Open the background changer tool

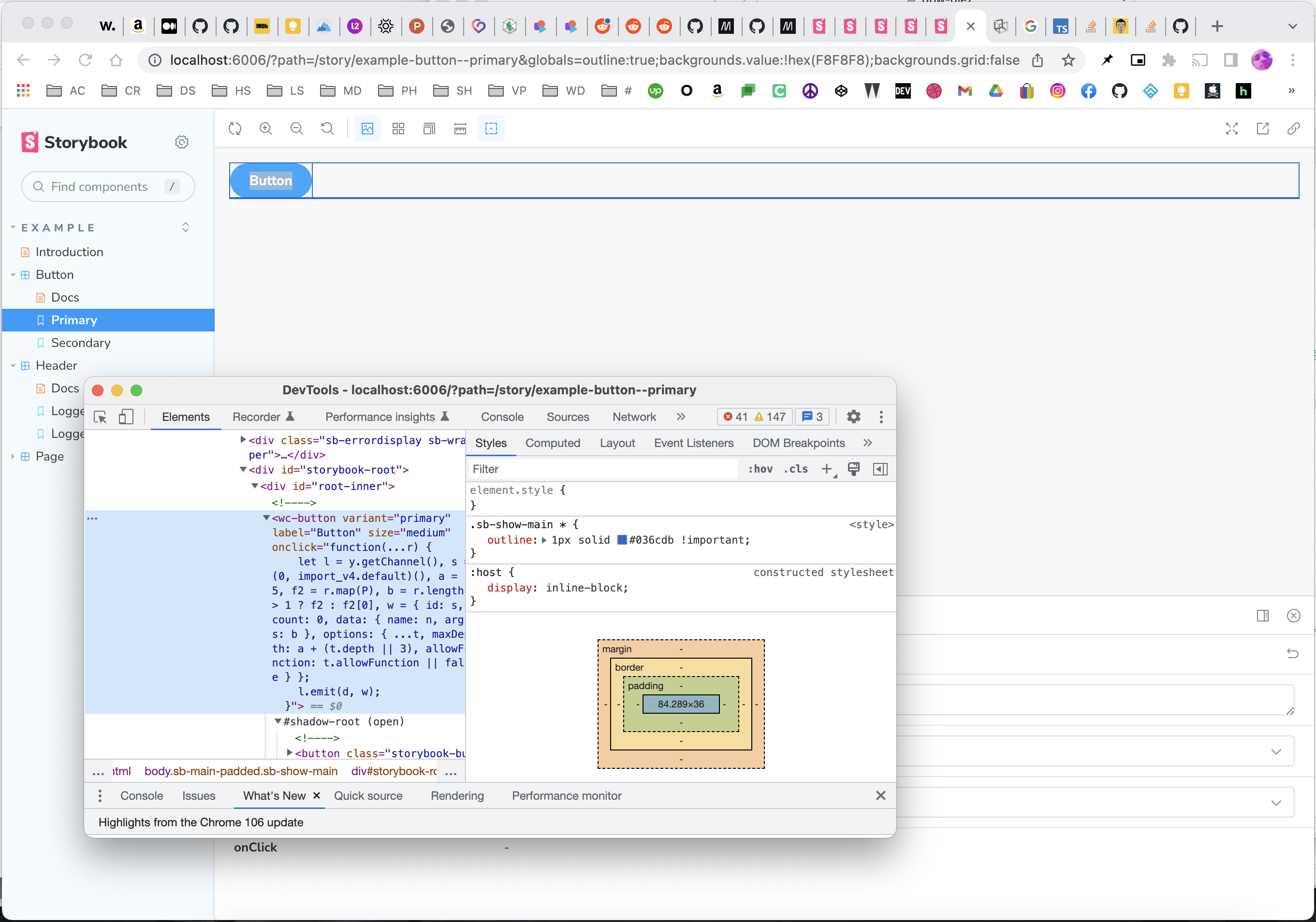click(x=367, y=129)
